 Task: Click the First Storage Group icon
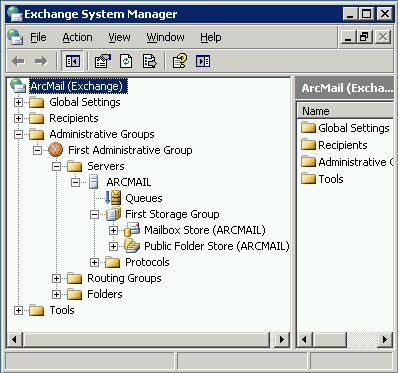point(113,214)
